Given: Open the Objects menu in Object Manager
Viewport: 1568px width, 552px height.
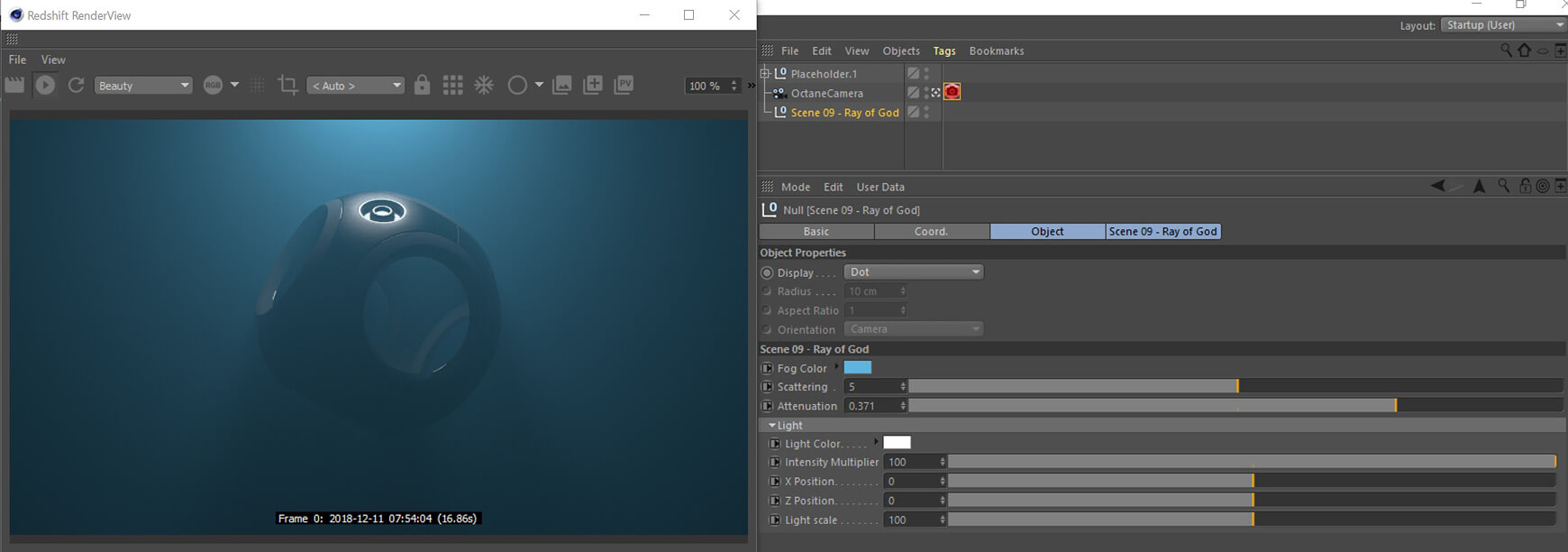Looking at the screenshot, I should [901, 51].
